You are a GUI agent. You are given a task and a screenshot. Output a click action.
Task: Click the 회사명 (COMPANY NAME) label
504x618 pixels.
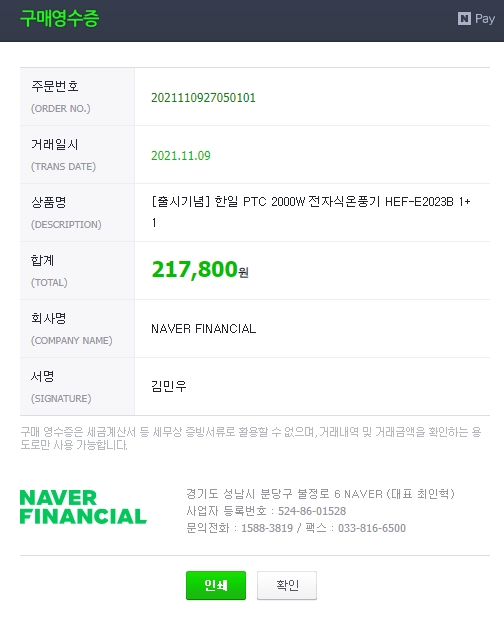click(72, 329)
